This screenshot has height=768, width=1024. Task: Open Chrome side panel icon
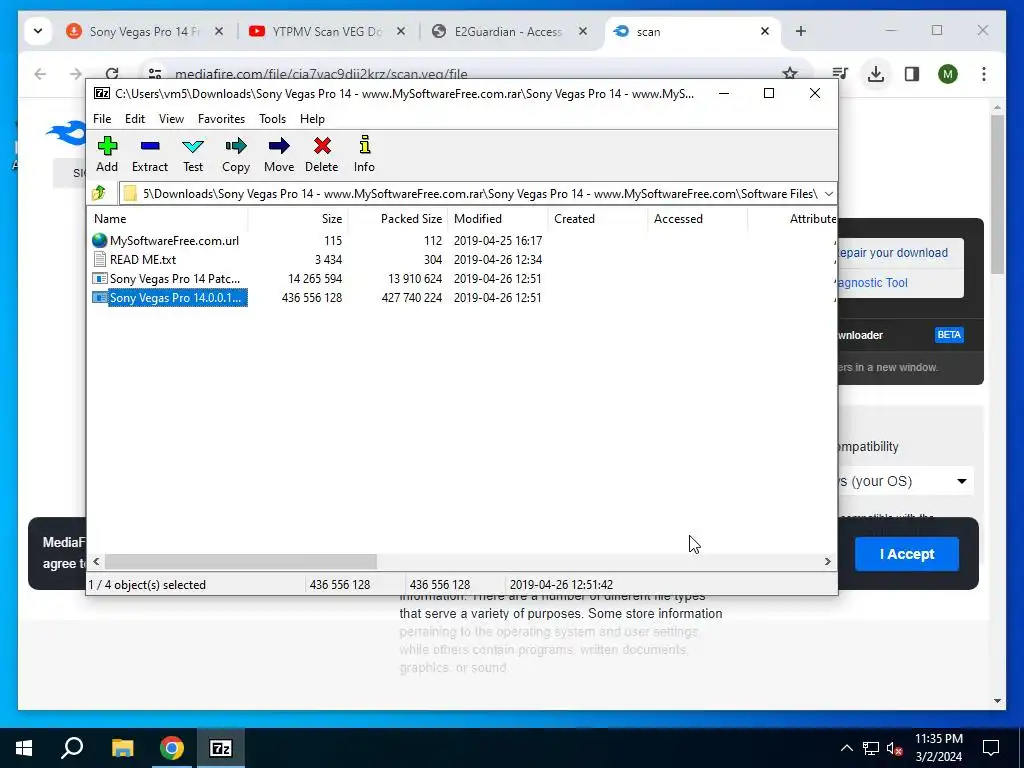[x=912, y=74]
